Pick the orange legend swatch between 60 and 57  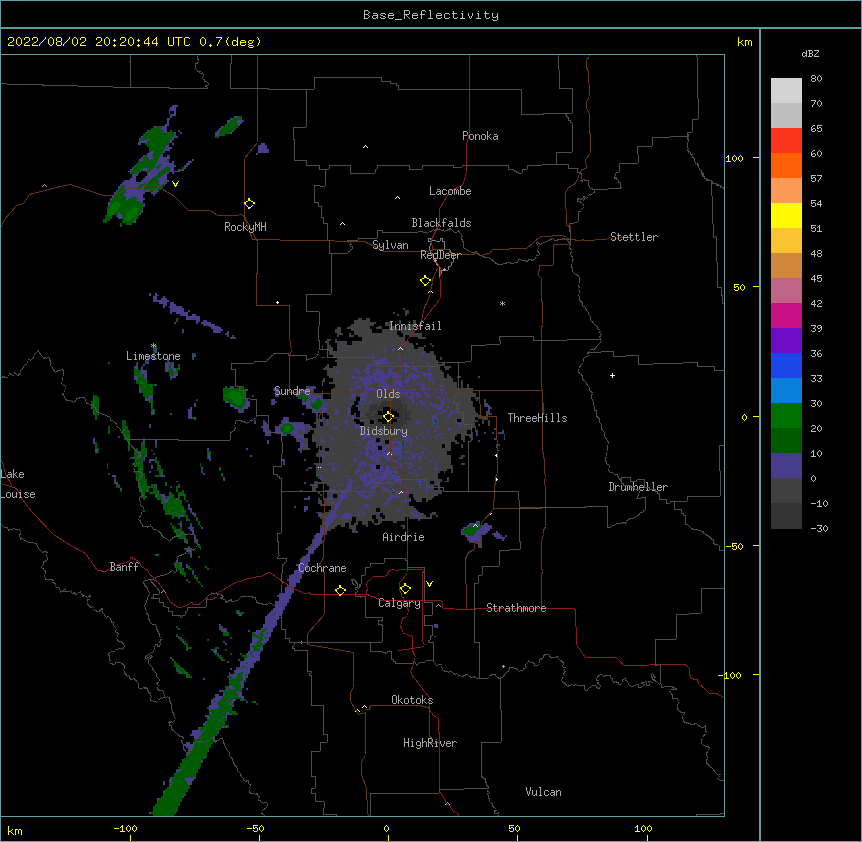point(786,165)
